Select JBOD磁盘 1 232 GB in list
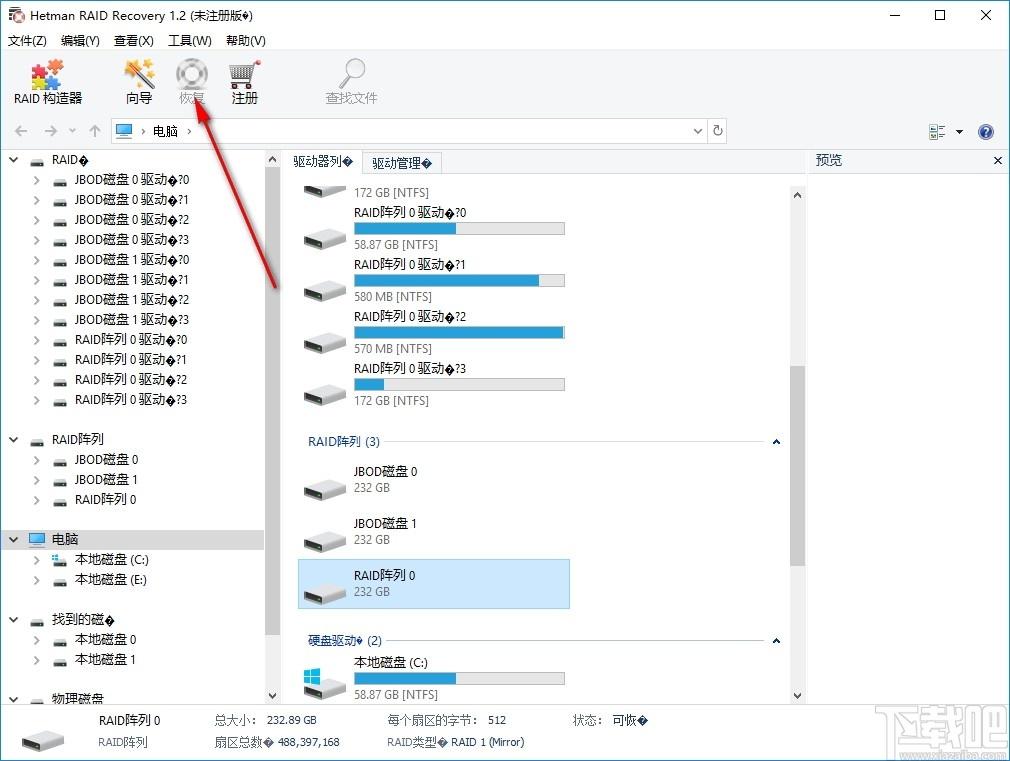The width and height of the screenshot is (1010, 761). [434, 532]
